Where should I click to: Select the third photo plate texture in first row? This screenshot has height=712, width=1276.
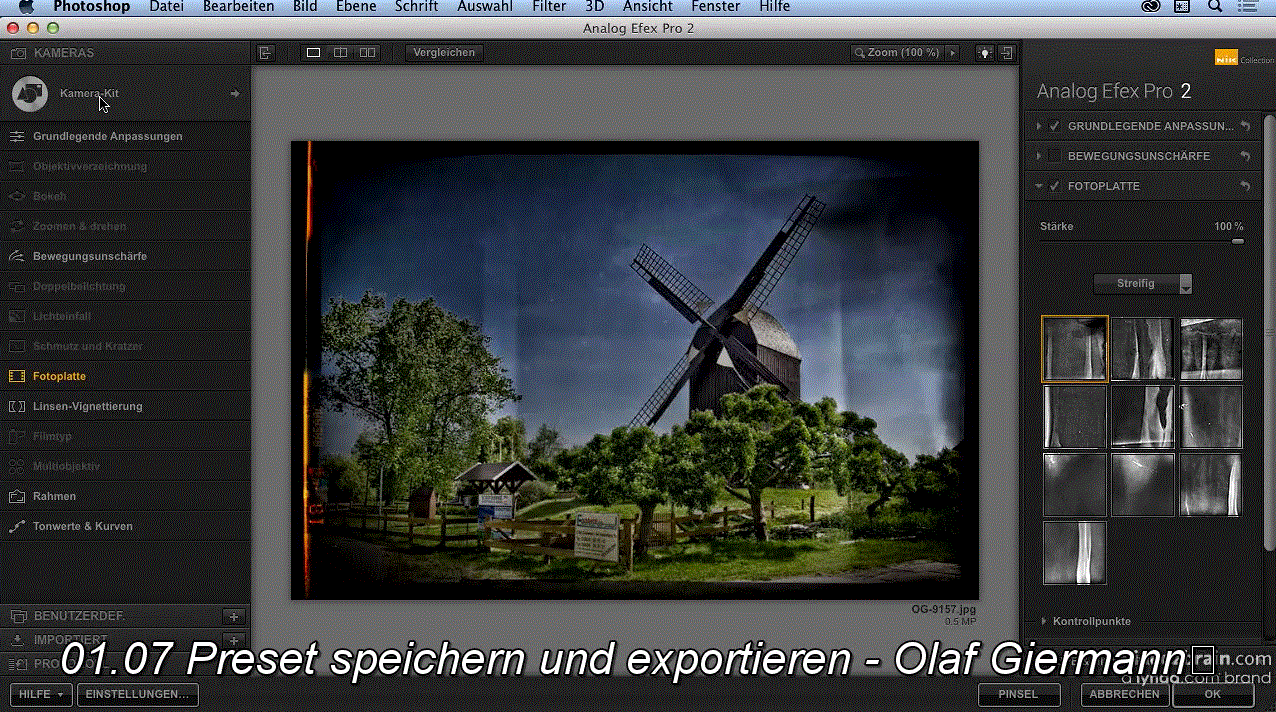(x=1211, y=349)
